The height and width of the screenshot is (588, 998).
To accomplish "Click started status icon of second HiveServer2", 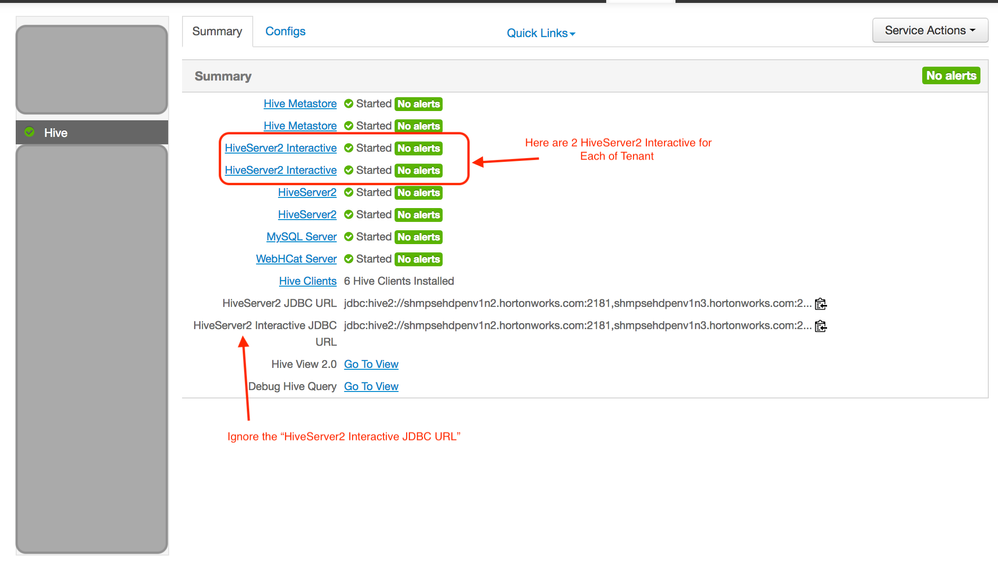I will point(349,214).
